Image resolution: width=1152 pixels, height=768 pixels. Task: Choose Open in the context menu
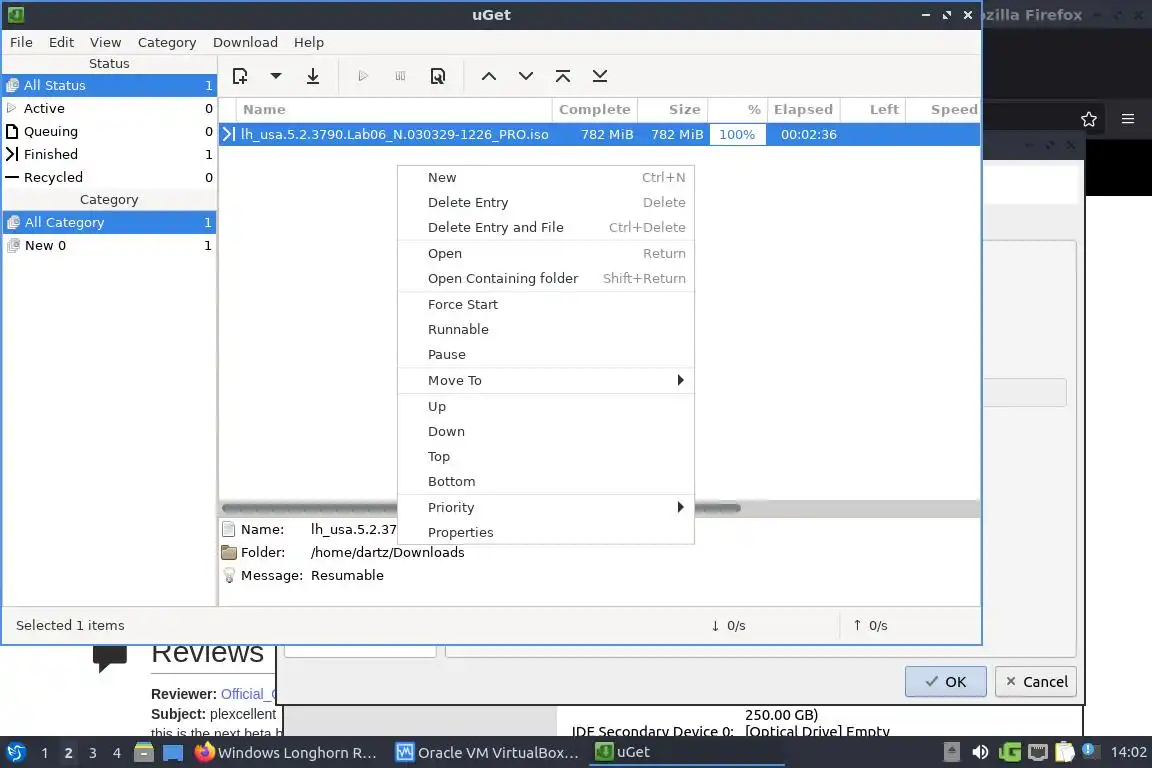[x=546, y=253]
